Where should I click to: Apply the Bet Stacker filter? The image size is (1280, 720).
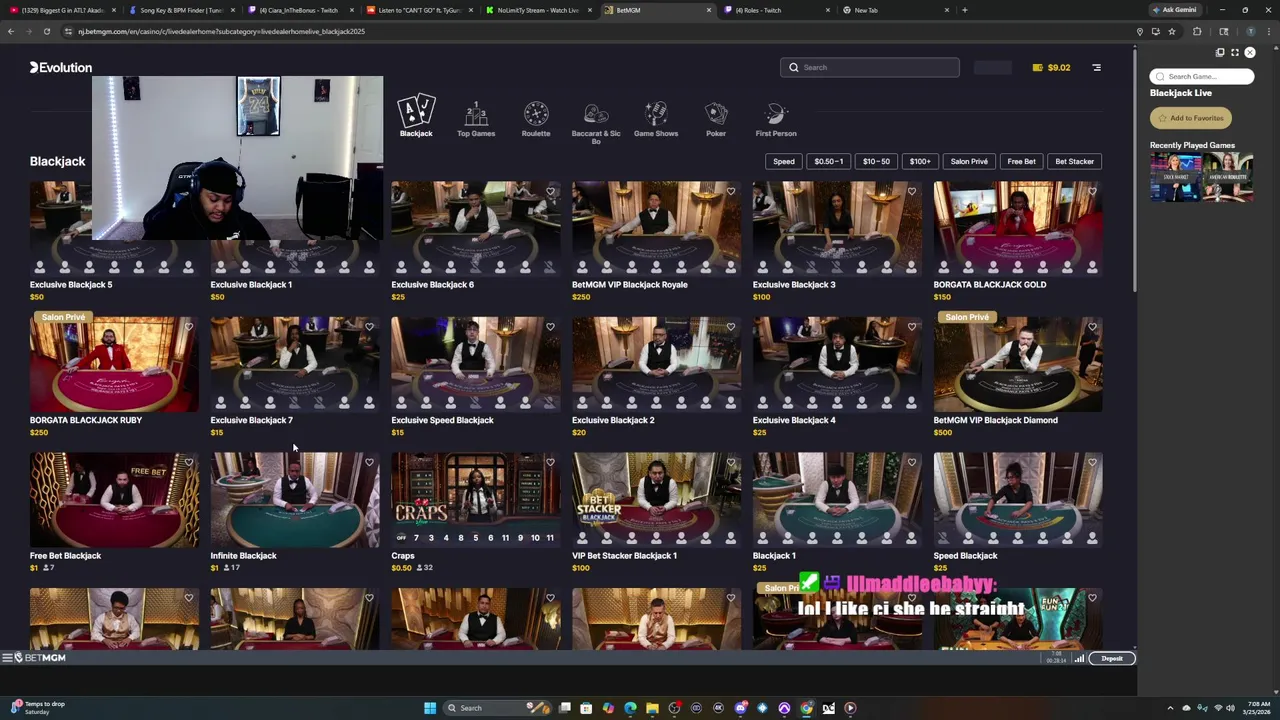1075,161
